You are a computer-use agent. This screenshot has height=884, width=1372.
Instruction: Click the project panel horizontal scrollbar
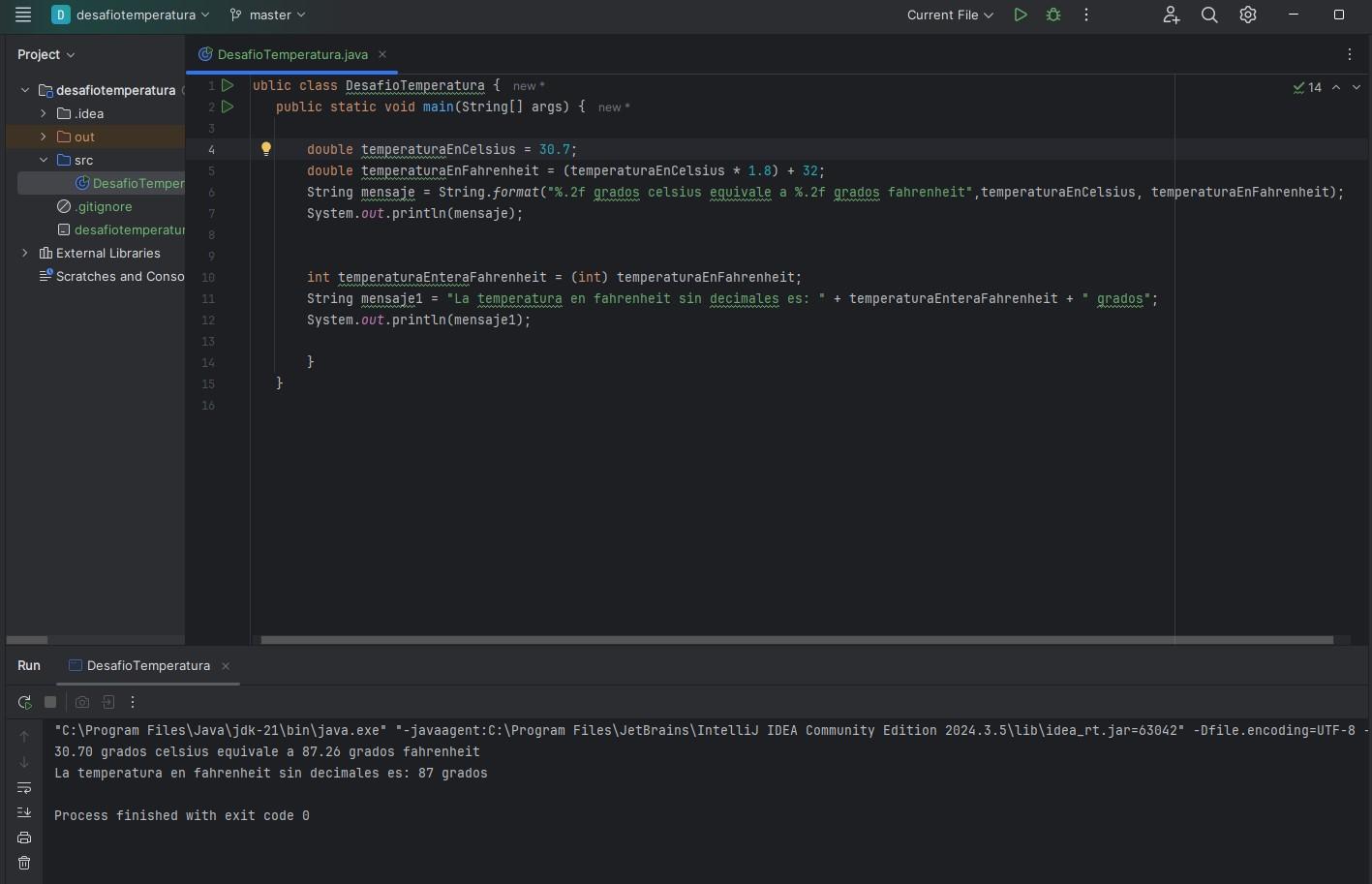(x=27, y=640)
